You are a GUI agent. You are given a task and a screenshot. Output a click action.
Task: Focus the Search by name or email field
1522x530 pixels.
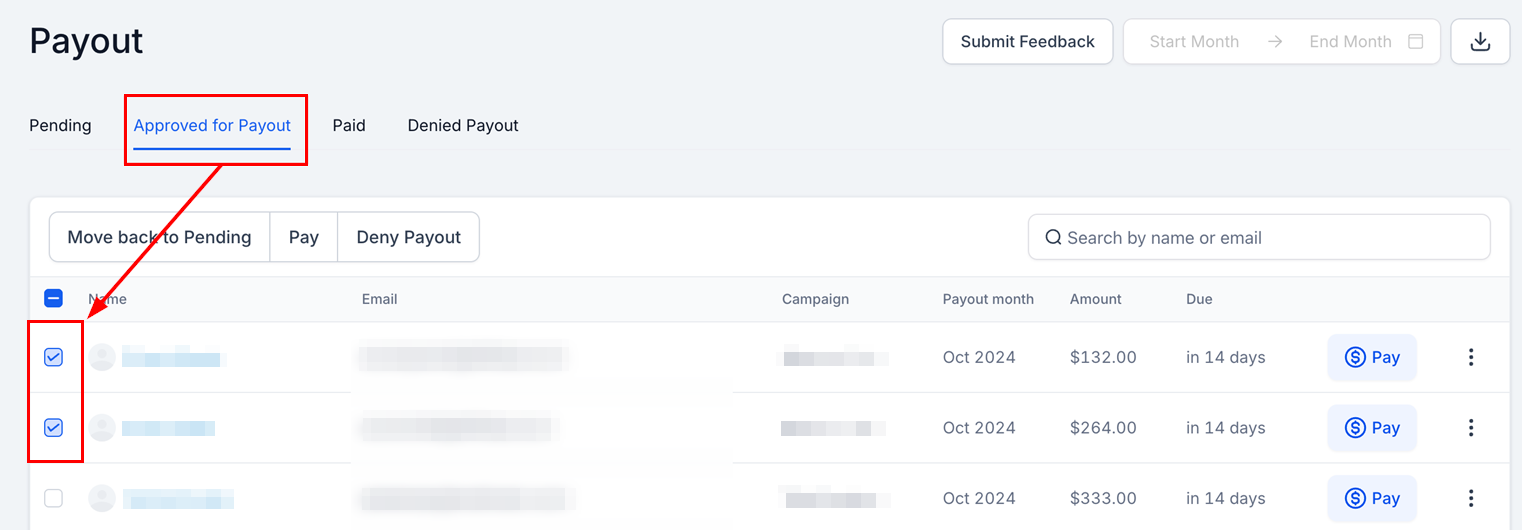(x=1260, y=238)
